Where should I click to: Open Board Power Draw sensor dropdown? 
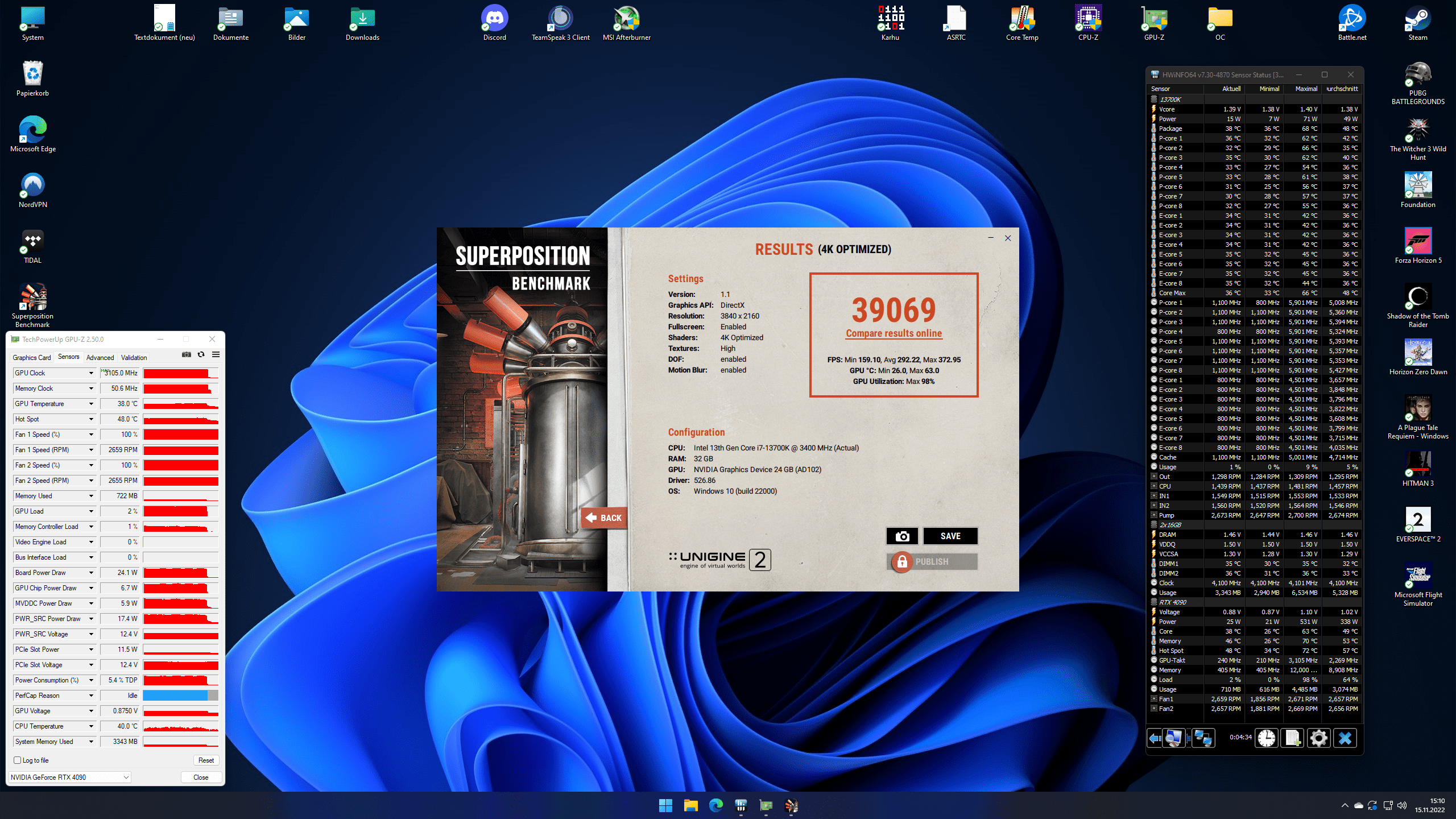coord(90,573)
